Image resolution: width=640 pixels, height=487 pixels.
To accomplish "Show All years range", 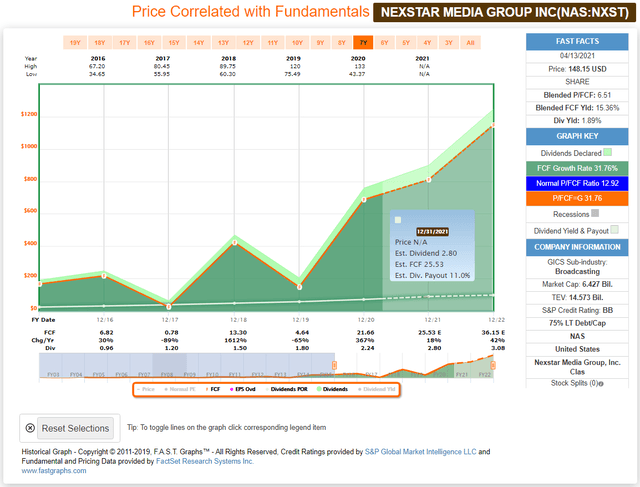I will [x=471, y=42].
